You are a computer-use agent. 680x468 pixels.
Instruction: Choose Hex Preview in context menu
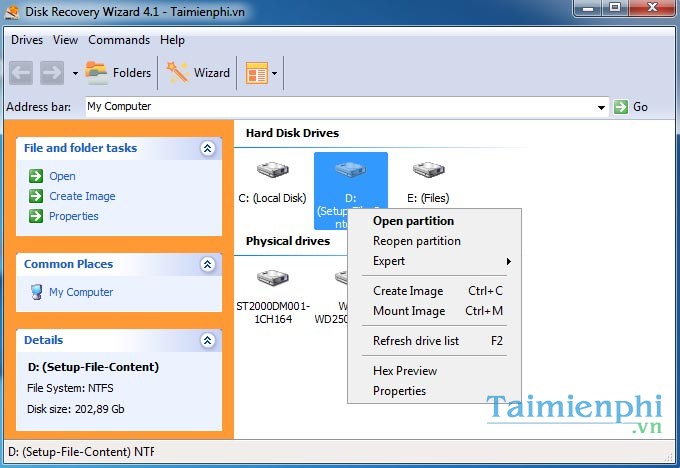435,371
